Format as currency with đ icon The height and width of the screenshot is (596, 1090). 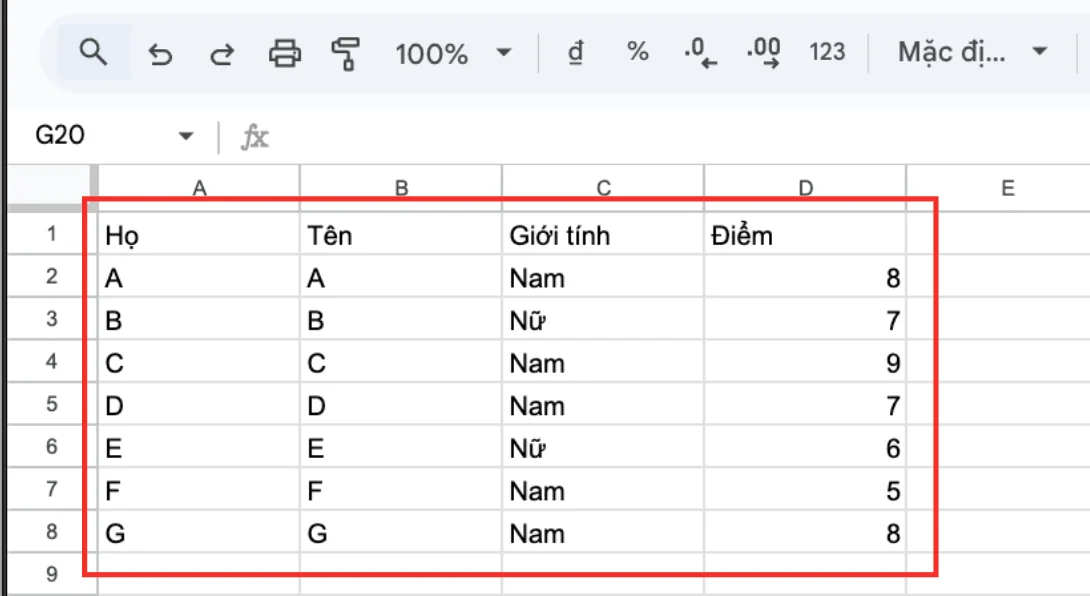(x=576, y=52)
